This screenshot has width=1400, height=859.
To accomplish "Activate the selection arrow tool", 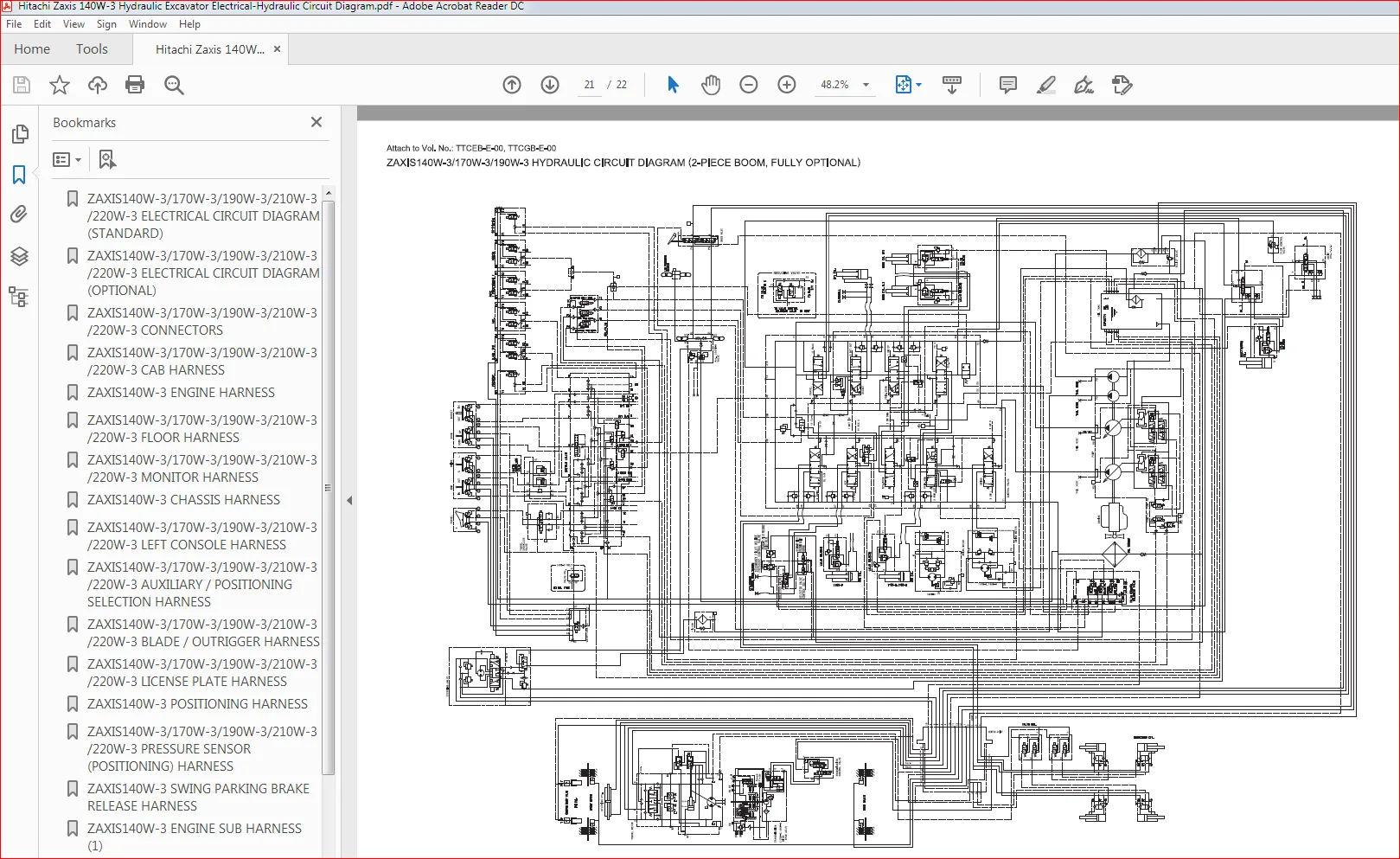I will (673, 85).
